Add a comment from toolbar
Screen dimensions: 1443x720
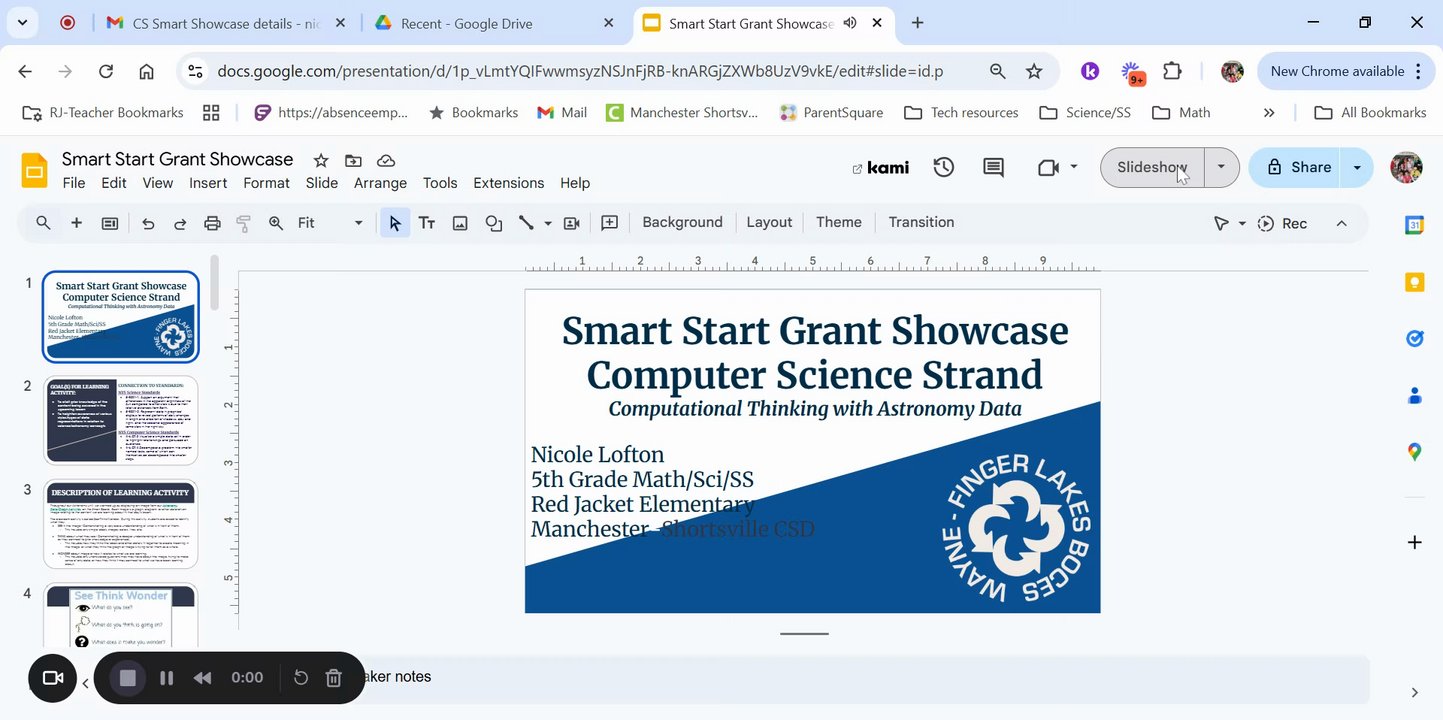[609, 223]
